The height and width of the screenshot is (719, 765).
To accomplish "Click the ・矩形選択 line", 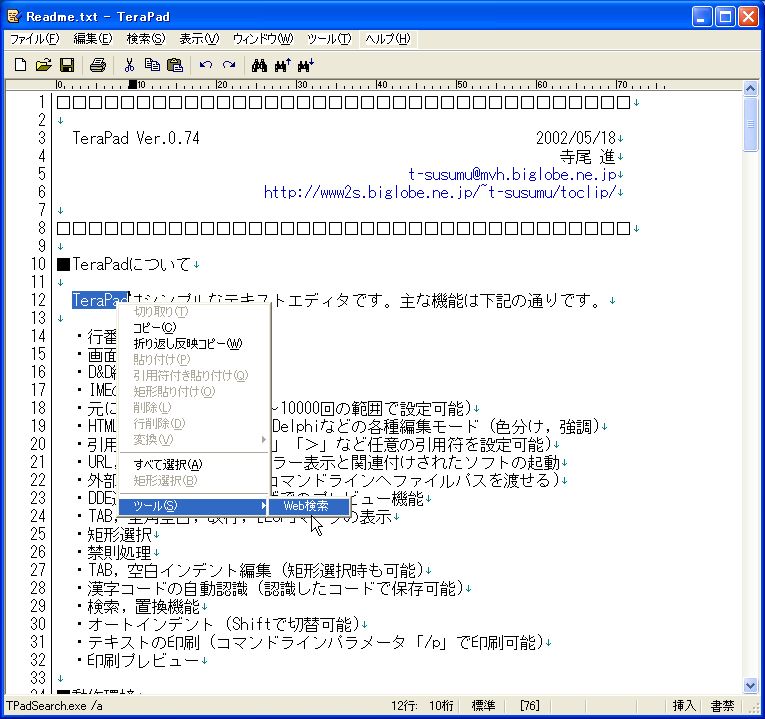I will [x=115, y=535].
